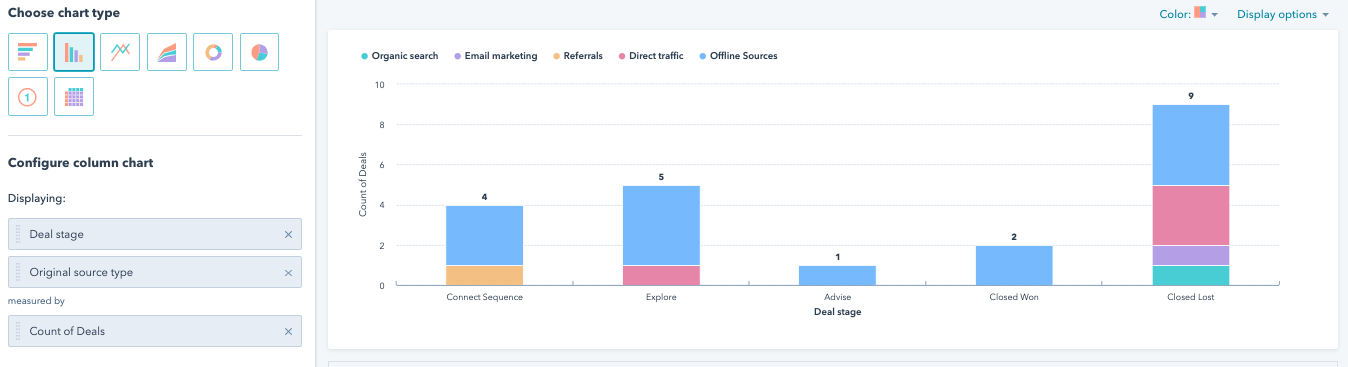This screenshot has width=1348, height=367.
Task: Click the total label 5 above Explore
Action: (661, 177)
